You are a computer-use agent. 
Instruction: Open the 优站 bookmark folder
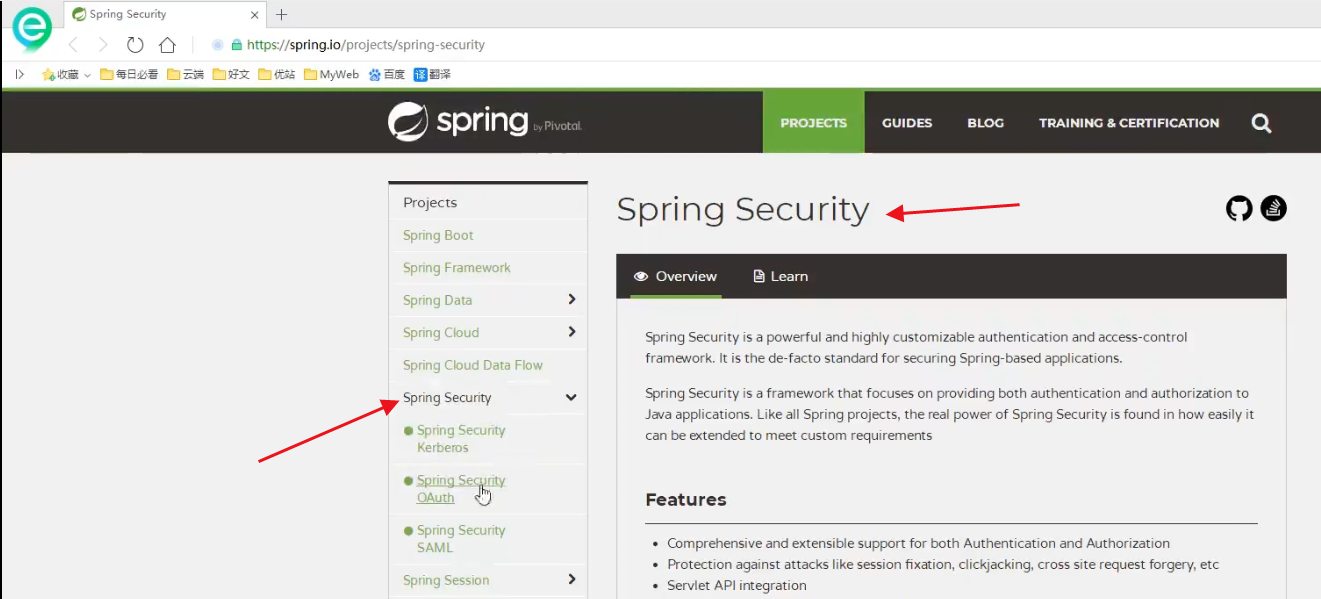tap(277, 74)
